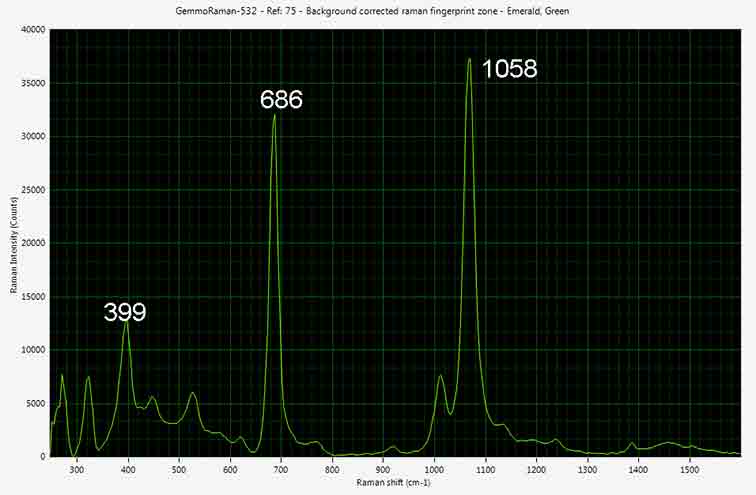Click the chart title mentioning Emerald, Green
Image resolution: width=756 pixels, height=495 pixels.
tap(378, 9)
